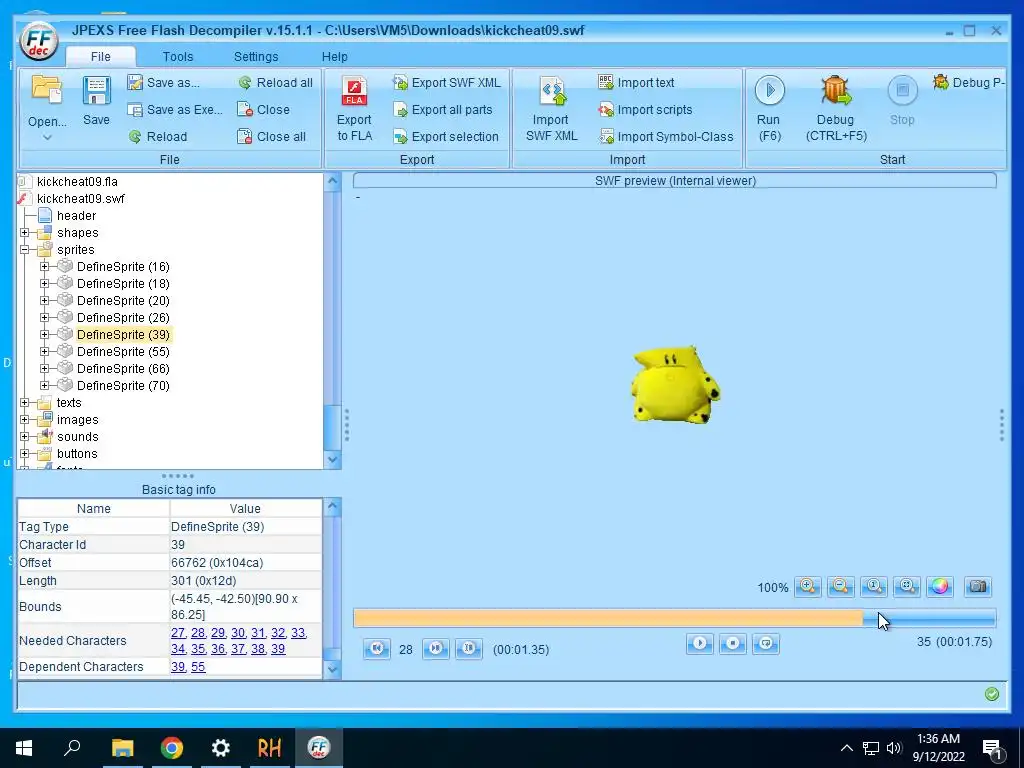Run the SWF with Run (F6)
Viewport: 1024px width, 768px height.
(769, 108)
